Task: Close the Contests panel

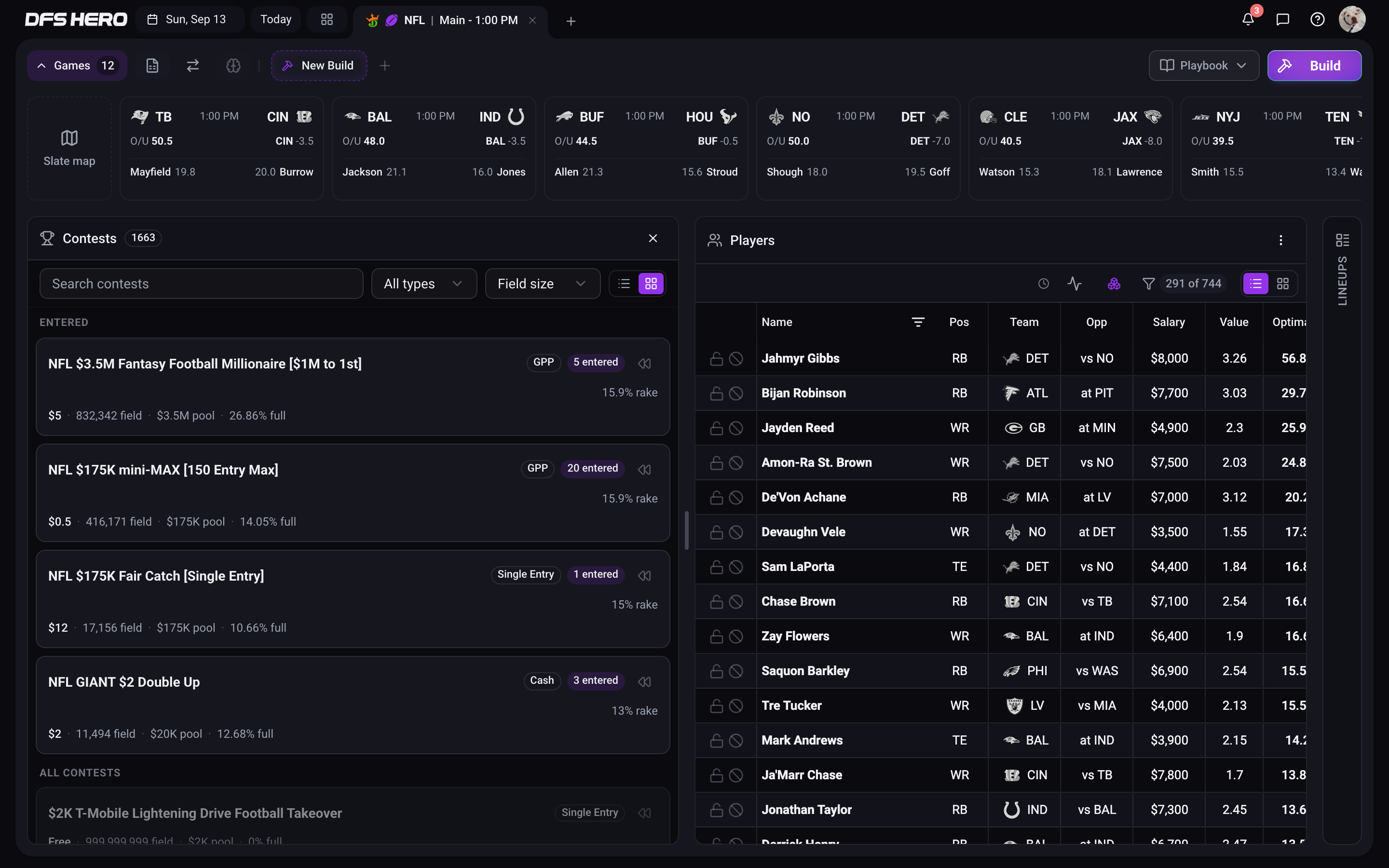Action: click(653, 238)
